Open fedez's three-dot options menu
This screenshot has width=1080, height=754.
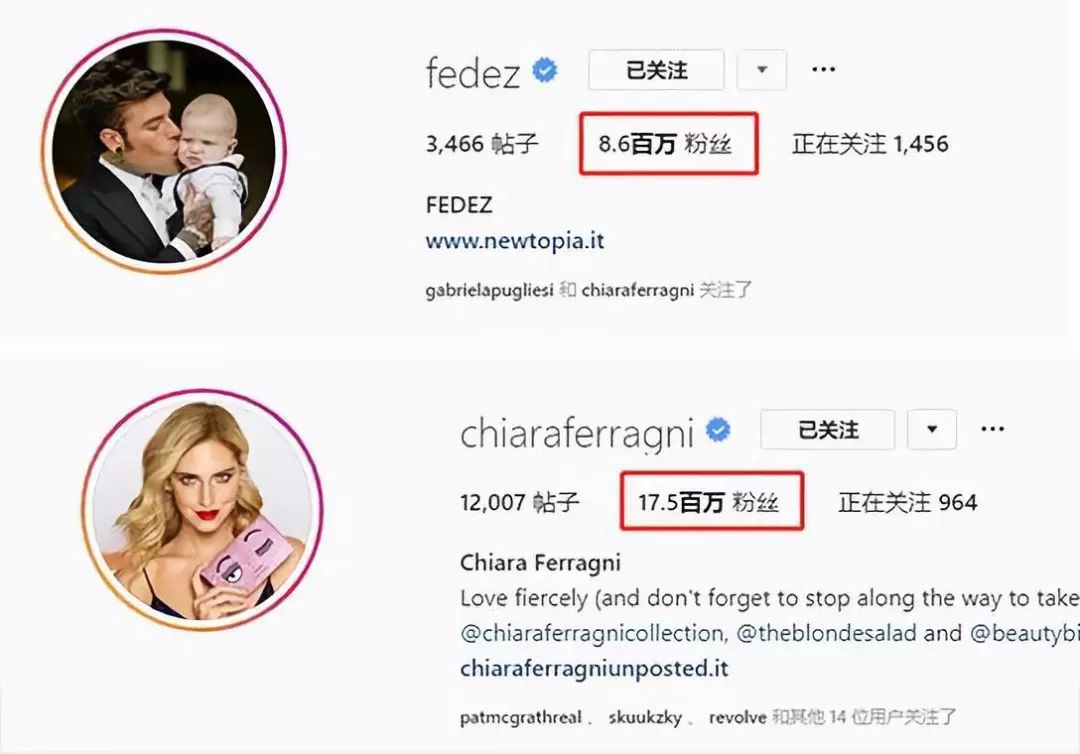[x=824, y=70]
